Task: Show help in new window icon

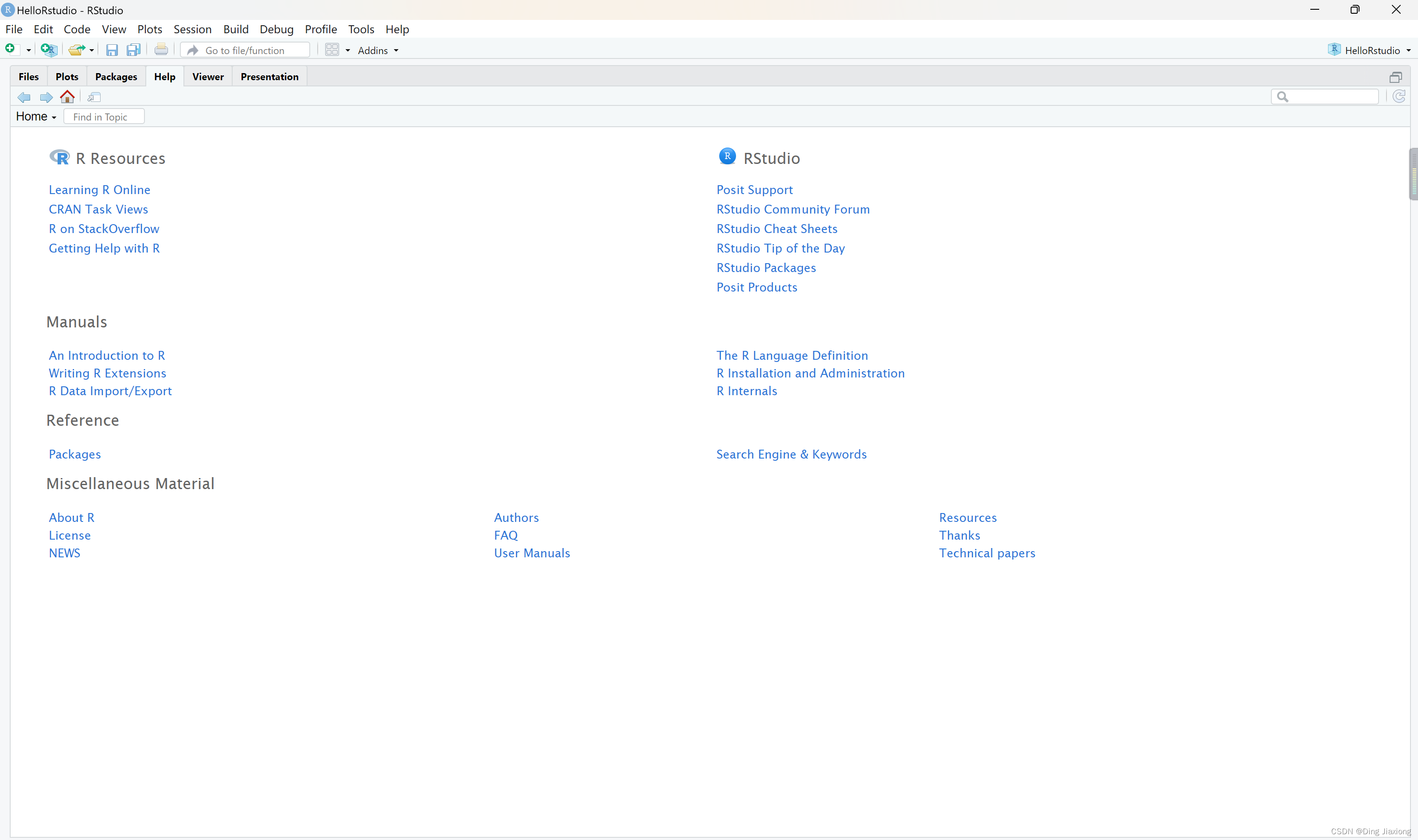Action: pos(94,97)
